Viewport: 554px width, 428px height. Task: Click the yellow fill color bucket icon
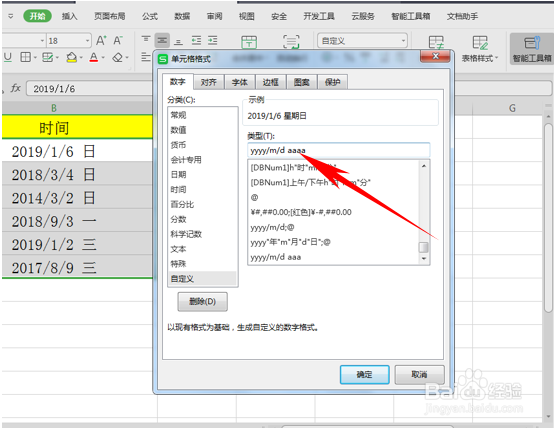coord(72,57)
